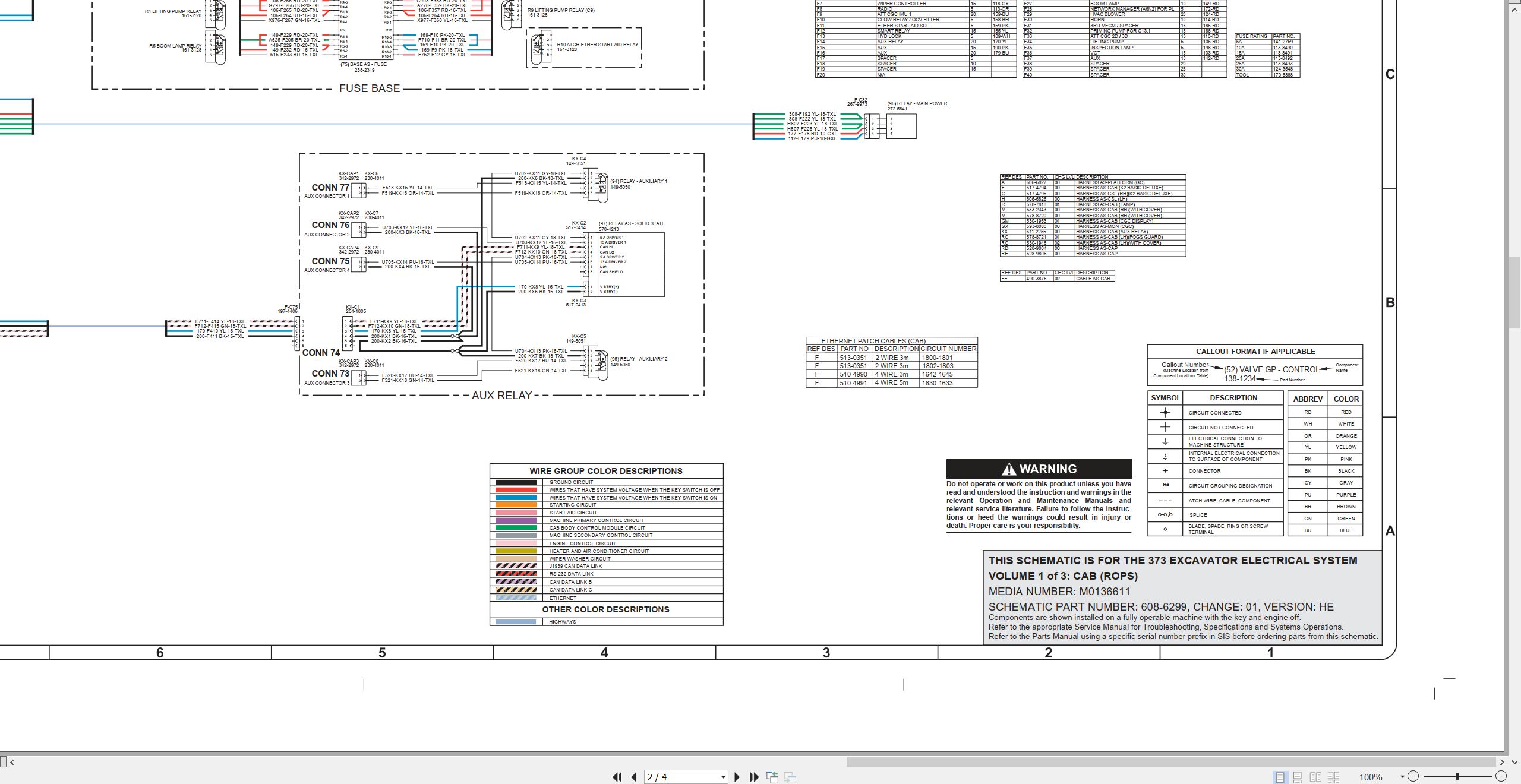This screenshot has width=1521, height=784.
Task: Click the (97) RELAY AS - SOLID STATE label
Action: (x=632, y=223)
